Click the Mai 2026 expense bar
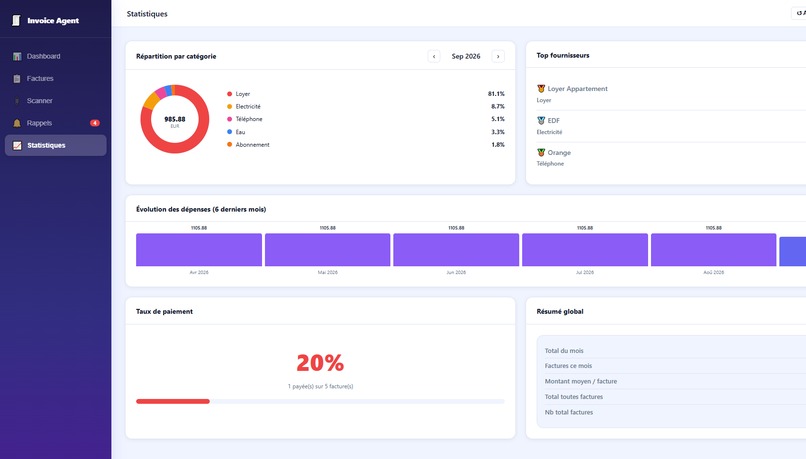 (x=327, y=250)
